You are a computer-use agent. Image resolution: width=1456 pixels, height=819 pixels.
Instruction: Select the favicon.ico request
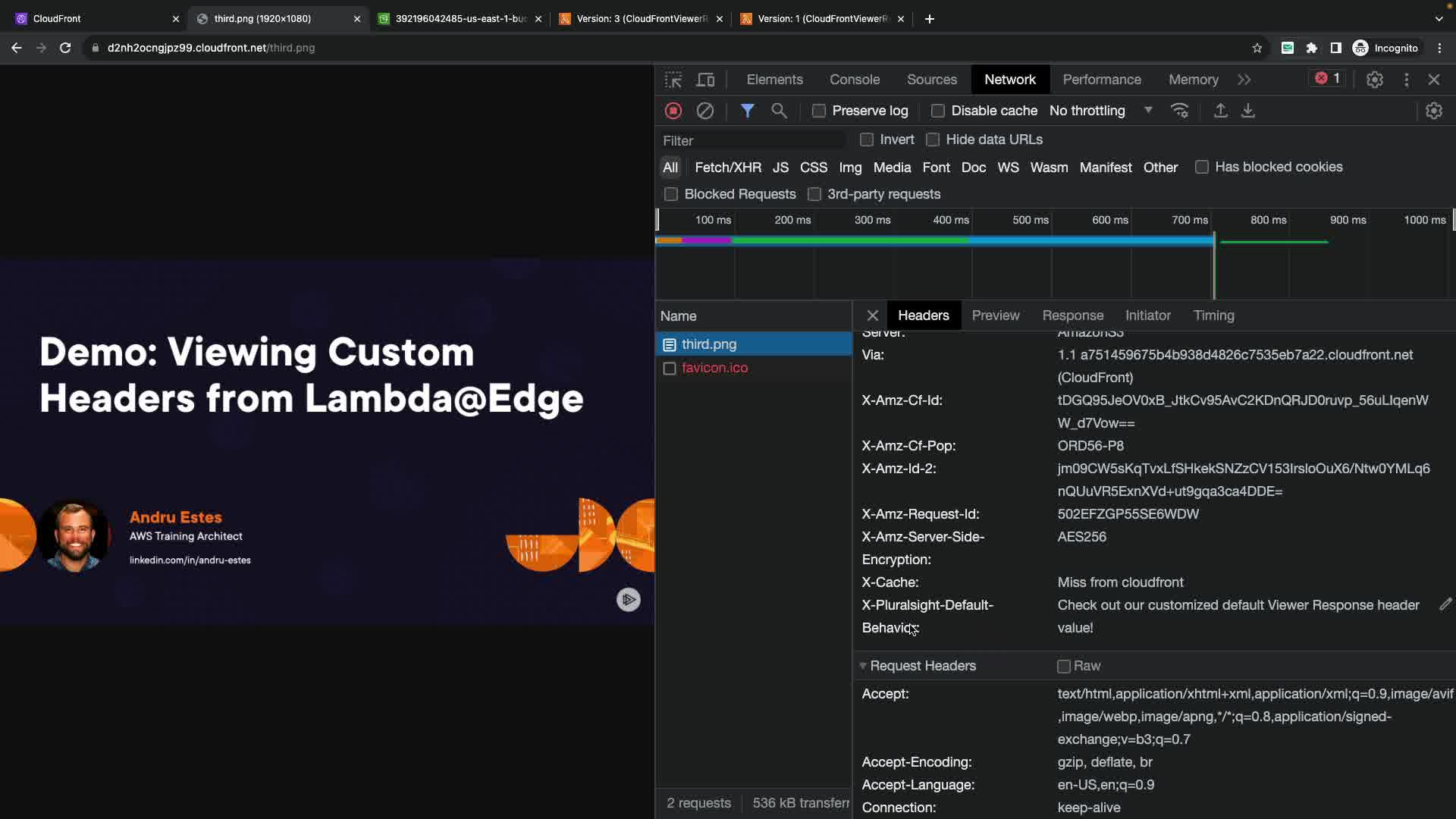[714, 368]
